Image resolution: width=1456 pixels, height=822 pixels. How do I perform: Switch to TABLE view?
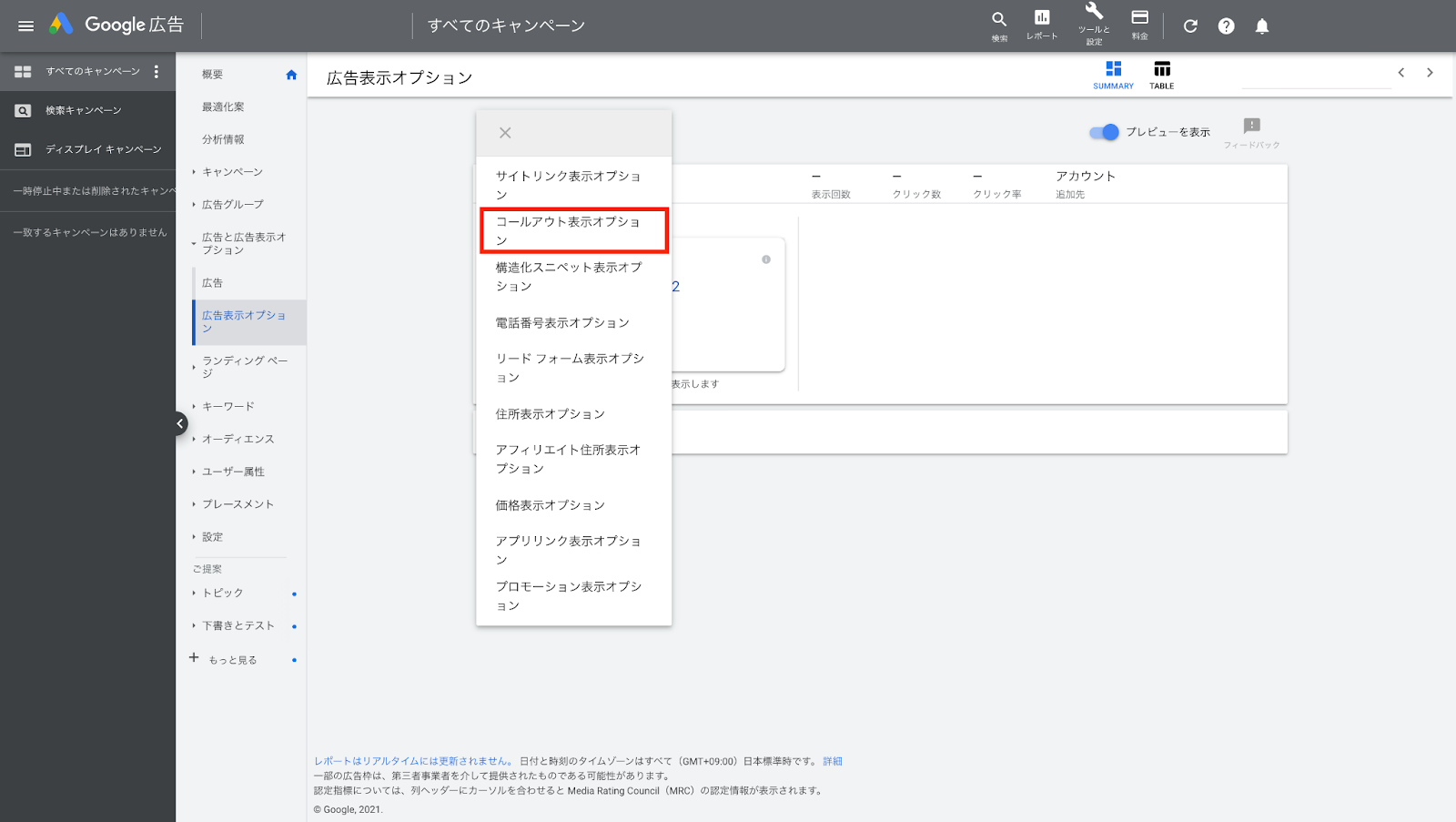pos(1162,76)
